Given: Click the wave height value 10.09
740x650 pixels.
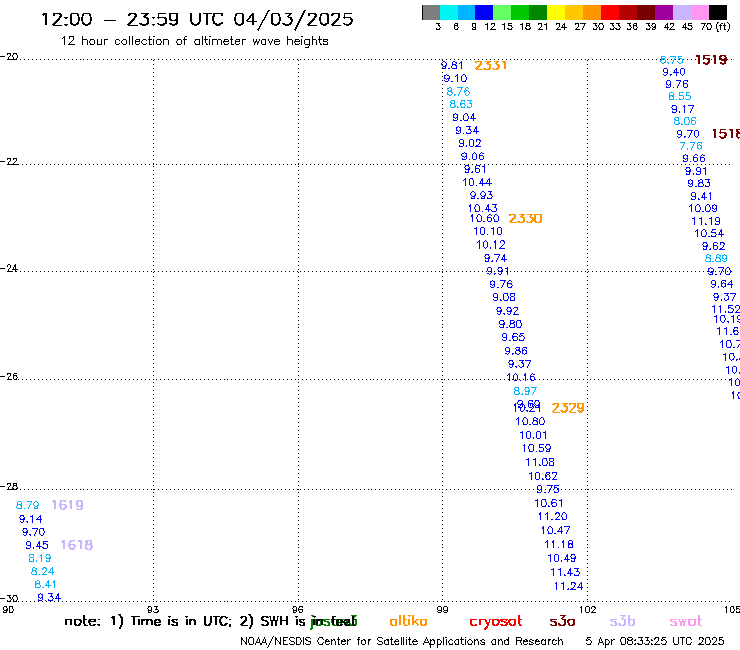Looking at the screenshot, I should click(x=703, y=209).
